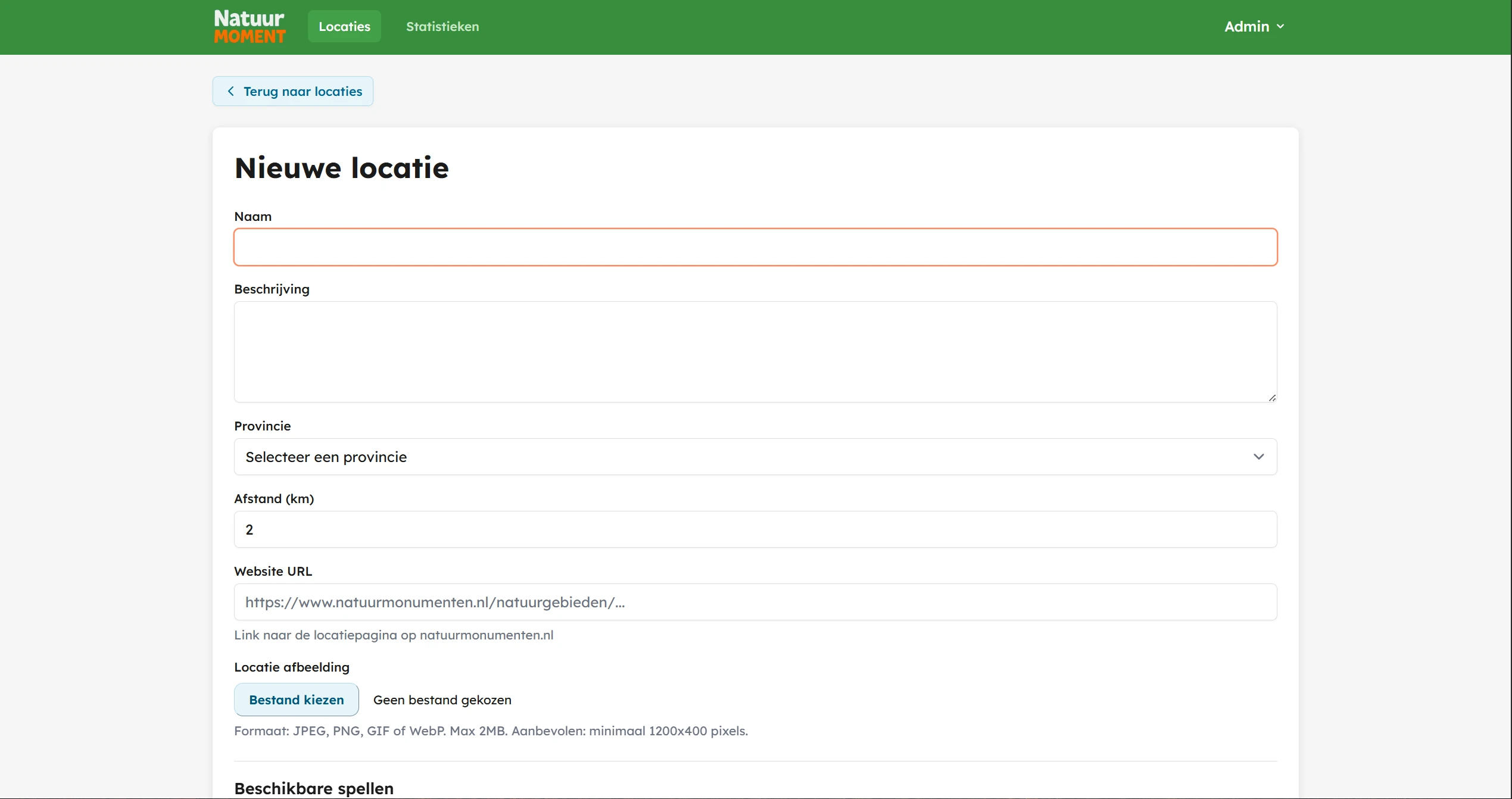This screenshot has height=799, width=1512.
Task: Click the Provincie dropdown arrow icon
Action: (x=1260, y=457)
